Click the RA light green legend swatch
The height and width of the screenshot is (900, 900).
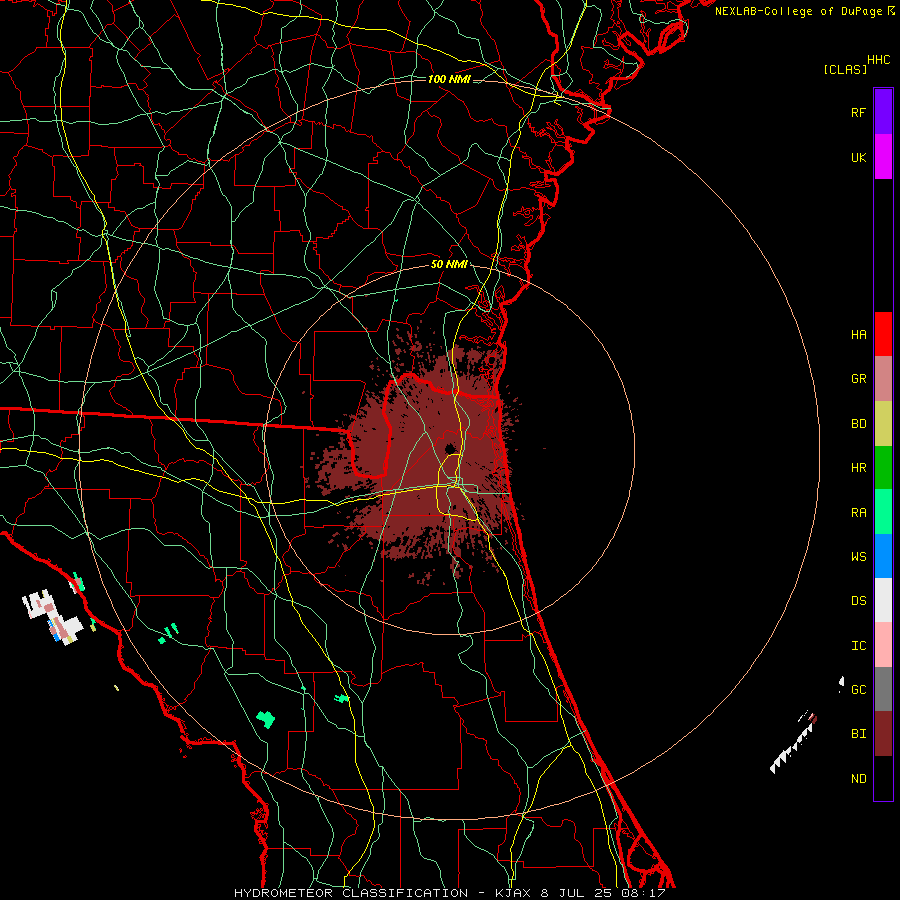tap(883, 512)
